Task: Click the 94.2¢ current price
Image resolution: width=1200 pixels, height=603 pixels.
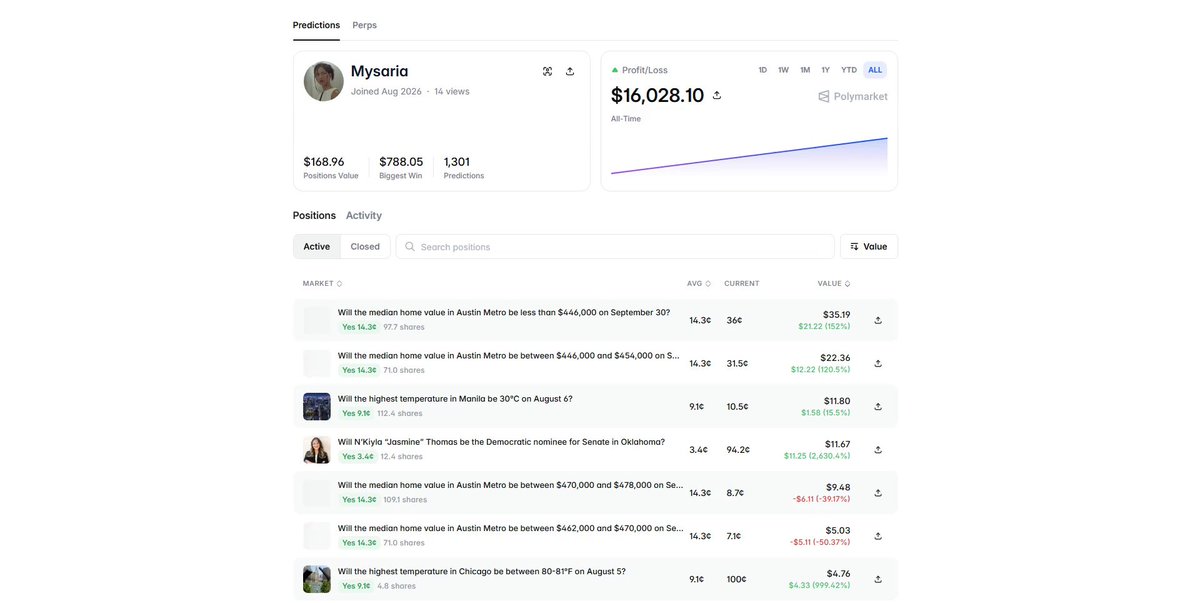Action: point(738,450)
